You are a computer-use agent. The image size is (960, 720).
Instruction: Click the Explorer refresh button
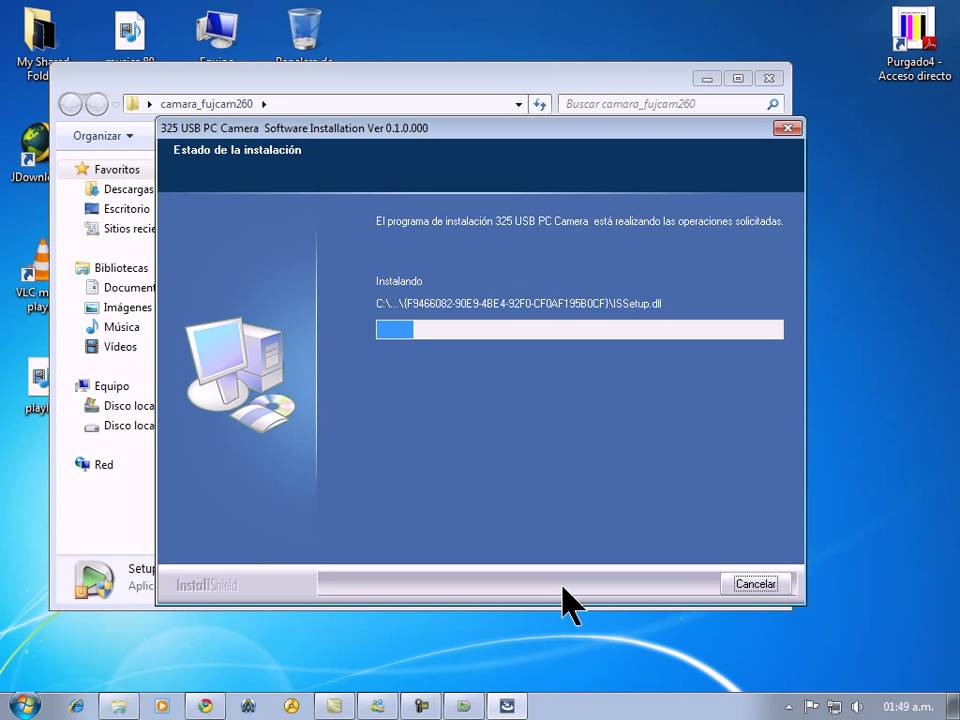pos(539,105)
